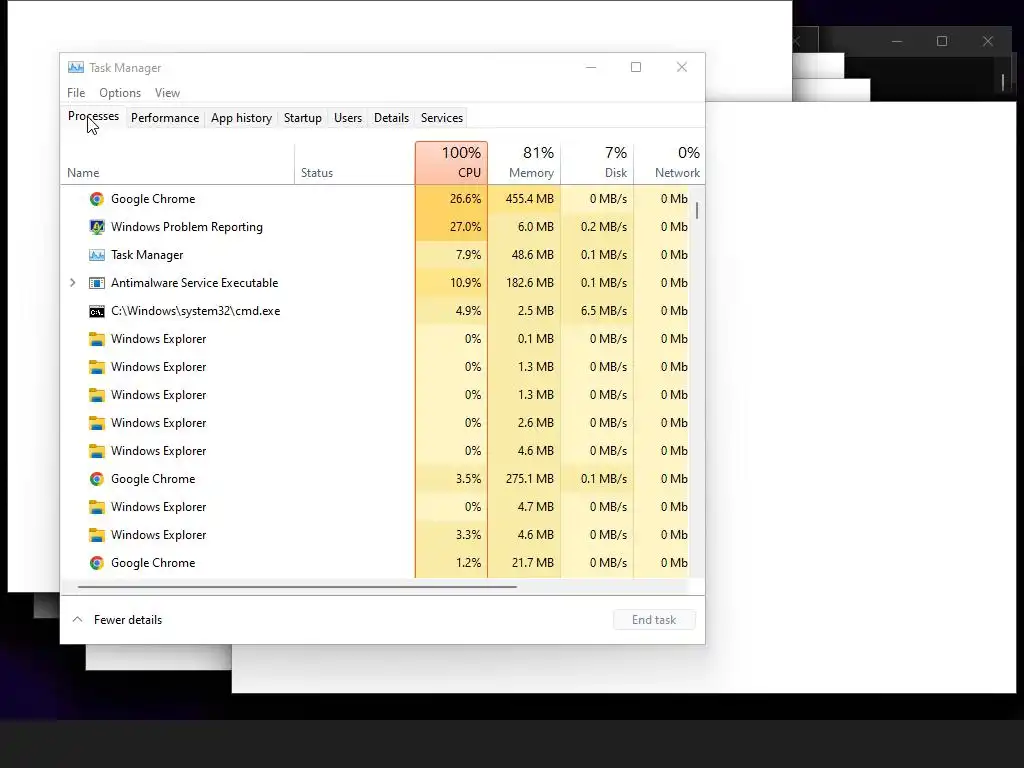This screenshot has width=1024, height=768.
Task: Click the 27.0% CPU cell
Action: [451, 227]
